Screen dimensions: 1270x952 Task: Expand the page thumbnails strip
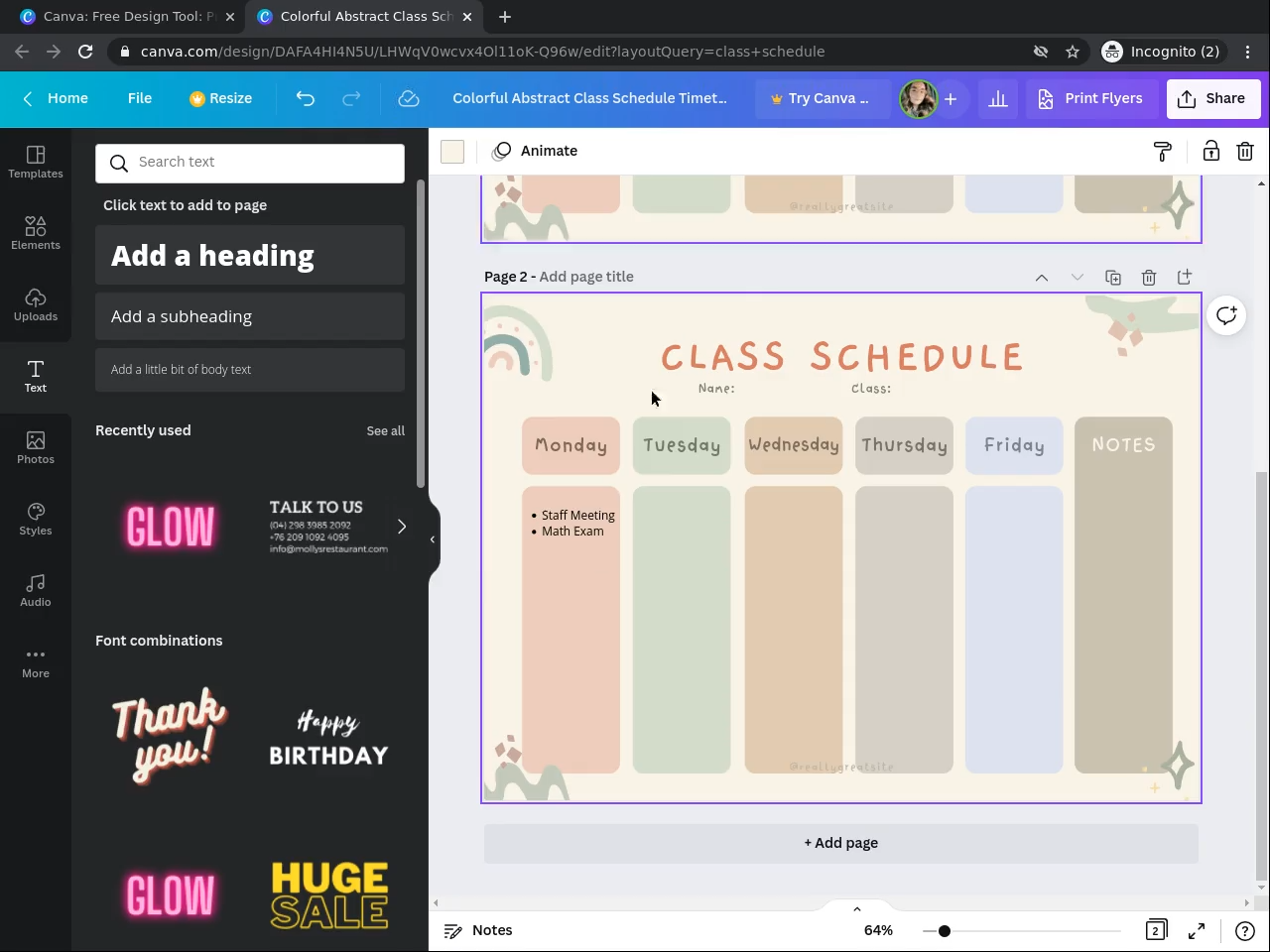point(857,908)
